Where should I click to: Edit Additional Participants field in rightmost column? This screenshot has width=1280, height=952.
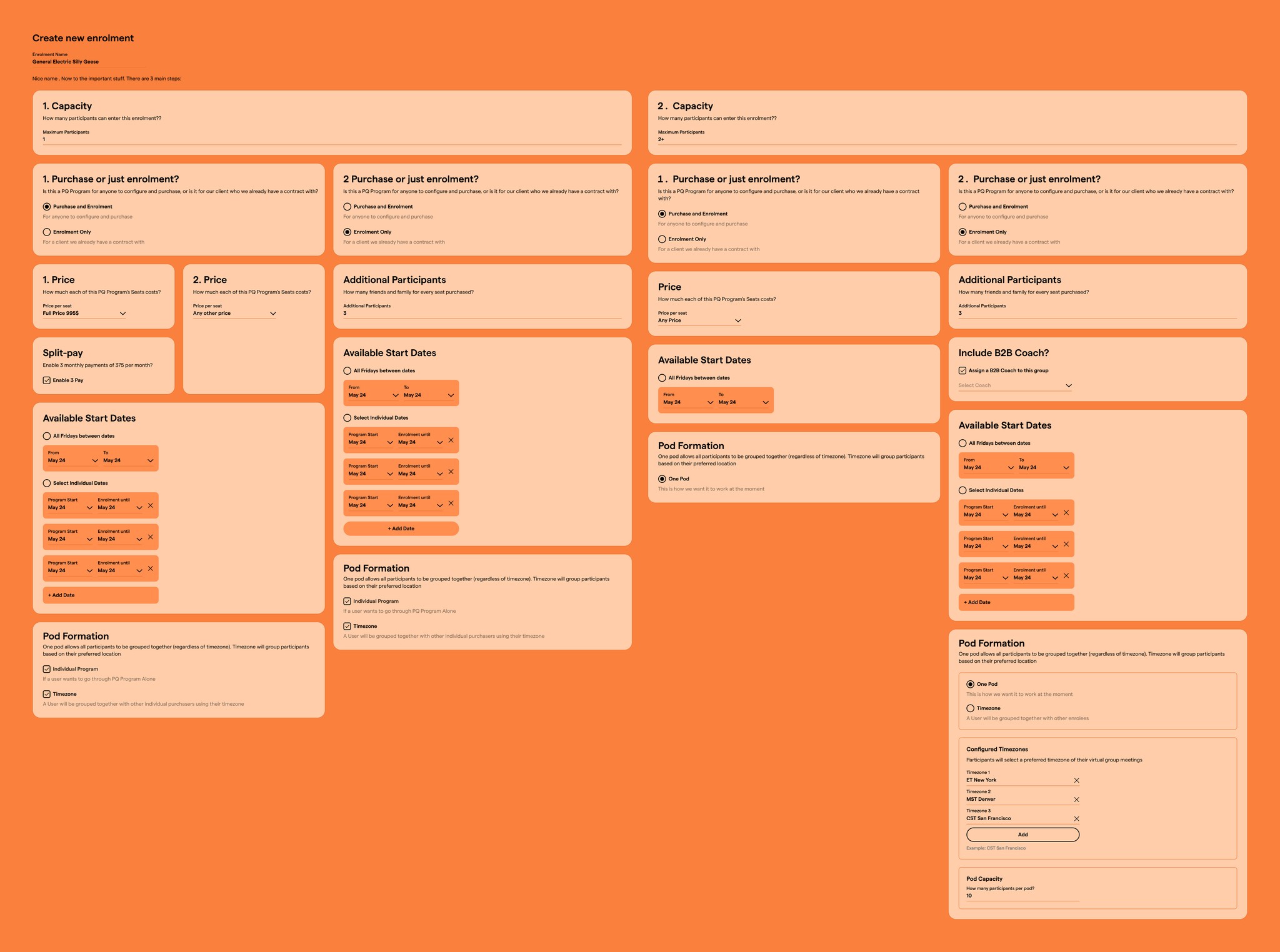click(x=1097, y=313)
